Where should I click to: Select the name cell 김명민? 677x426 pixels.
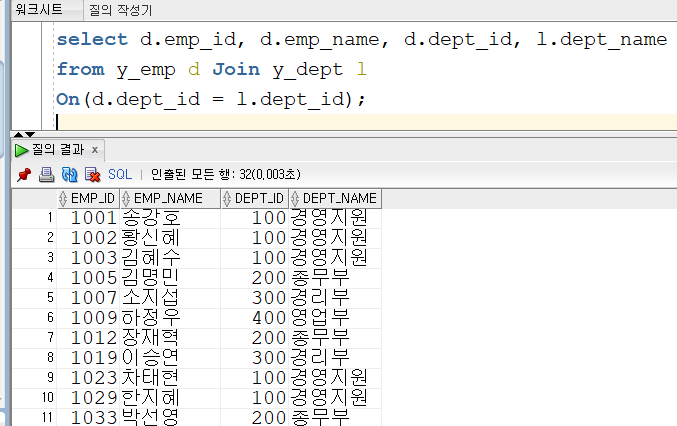(170, 278)
